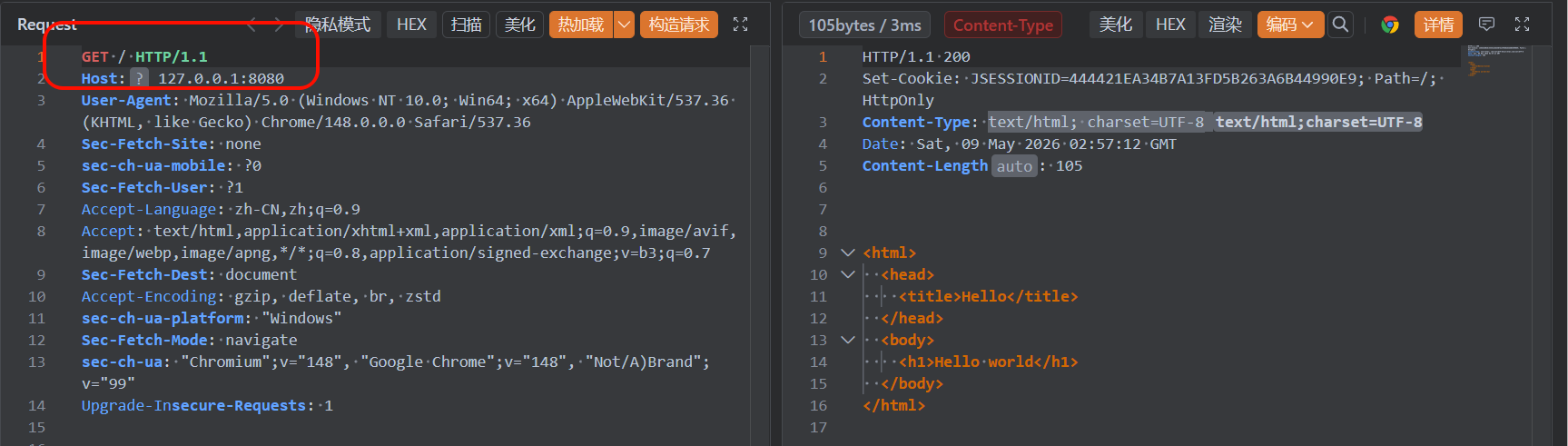Click the comment bubble icon
The height and width of the screenshot is (446, 1568).
1486,25
